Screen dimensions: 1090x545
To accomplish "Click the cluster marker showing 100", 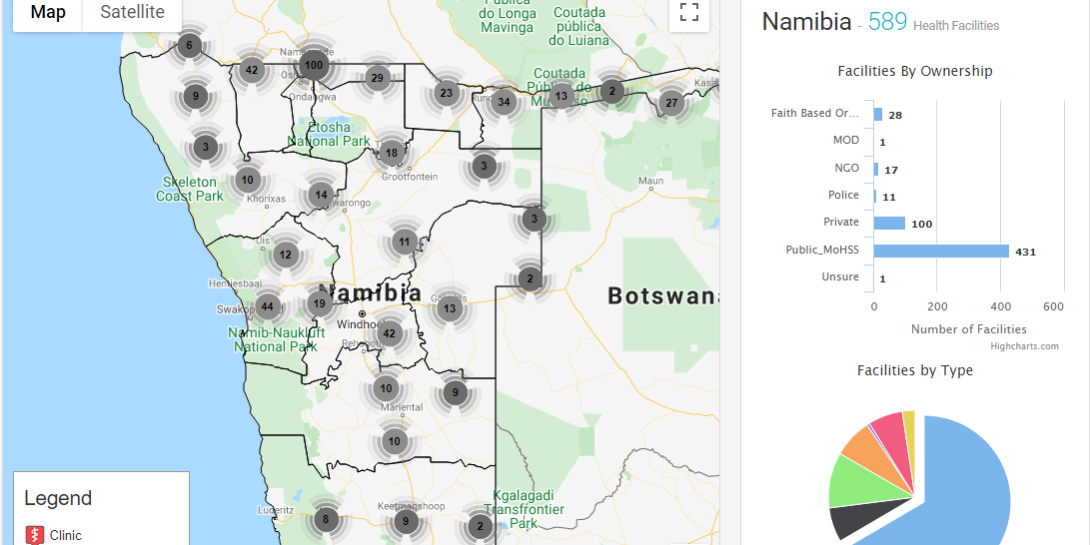I will [x=314, y=65].
